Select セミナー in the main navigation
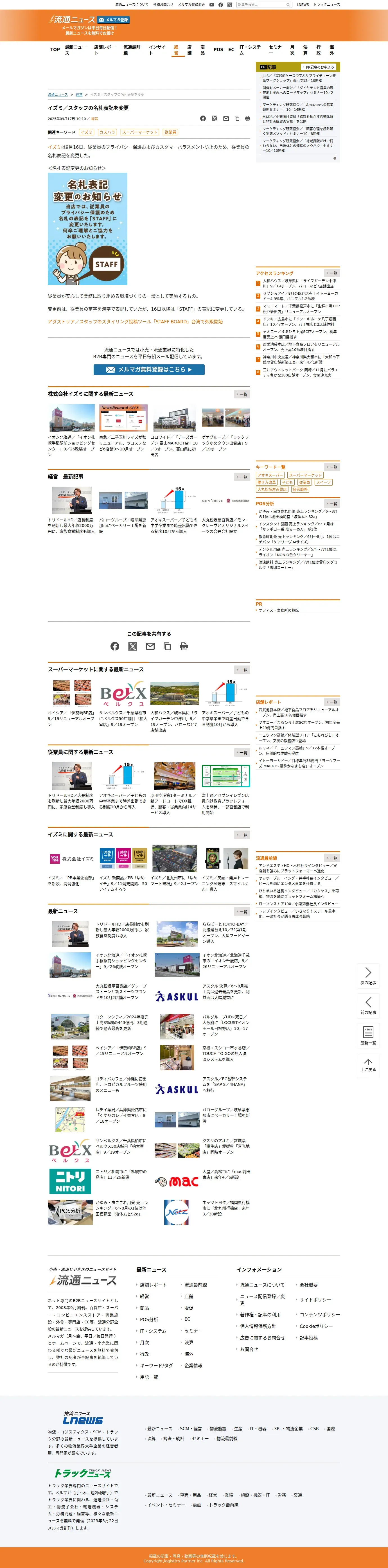388x1568 pixels. pos(275,50)
